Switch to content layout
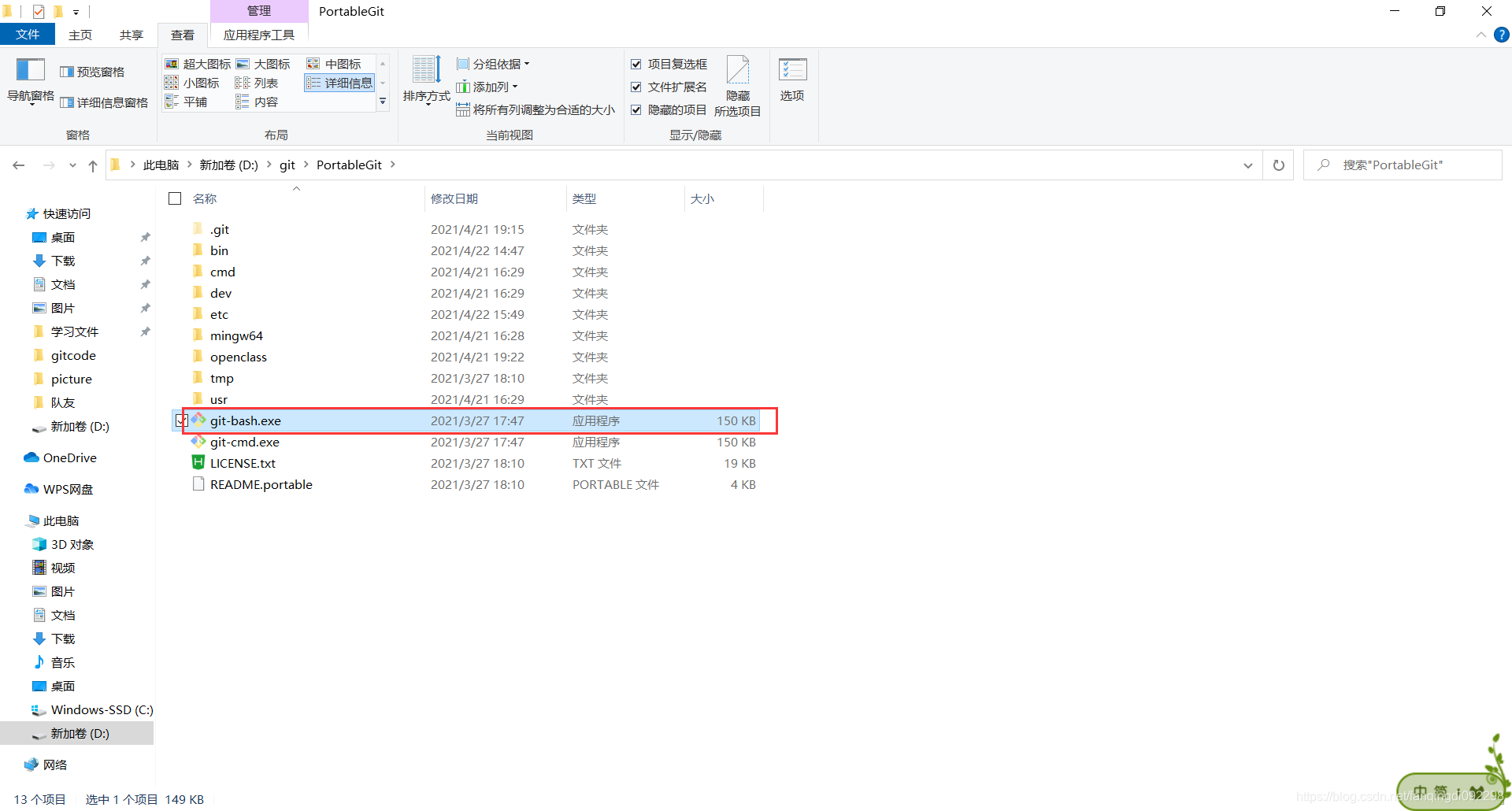 pyautogui.click(x=257, y=102)
